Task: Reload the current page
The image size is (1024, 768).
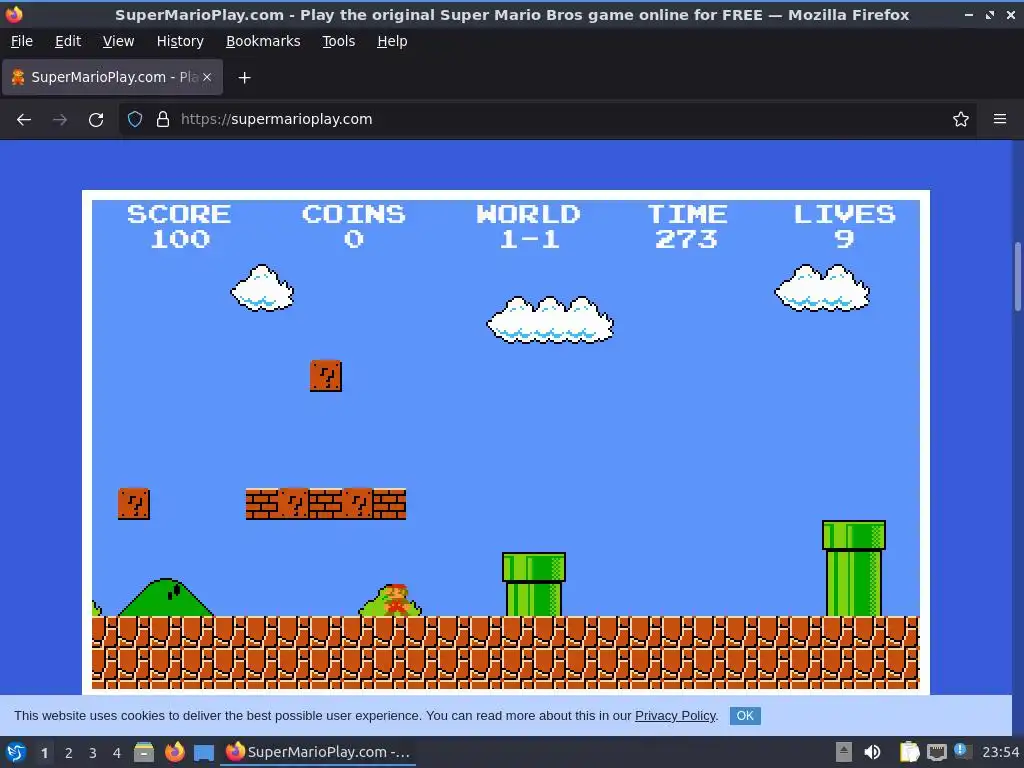Action: click(x=96, y=120)
